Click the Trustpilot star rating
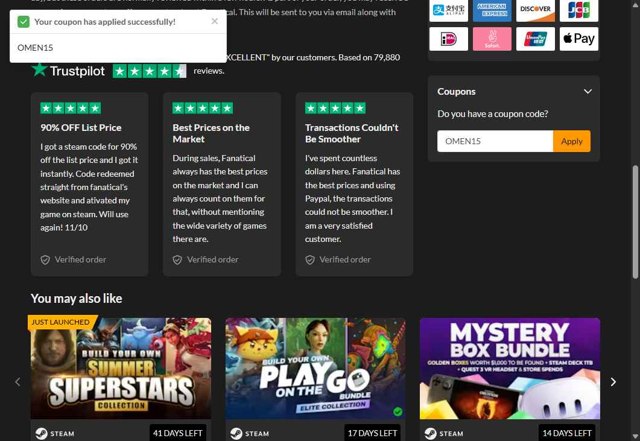This screenshot has height=441, width=640. pos(149,71)
